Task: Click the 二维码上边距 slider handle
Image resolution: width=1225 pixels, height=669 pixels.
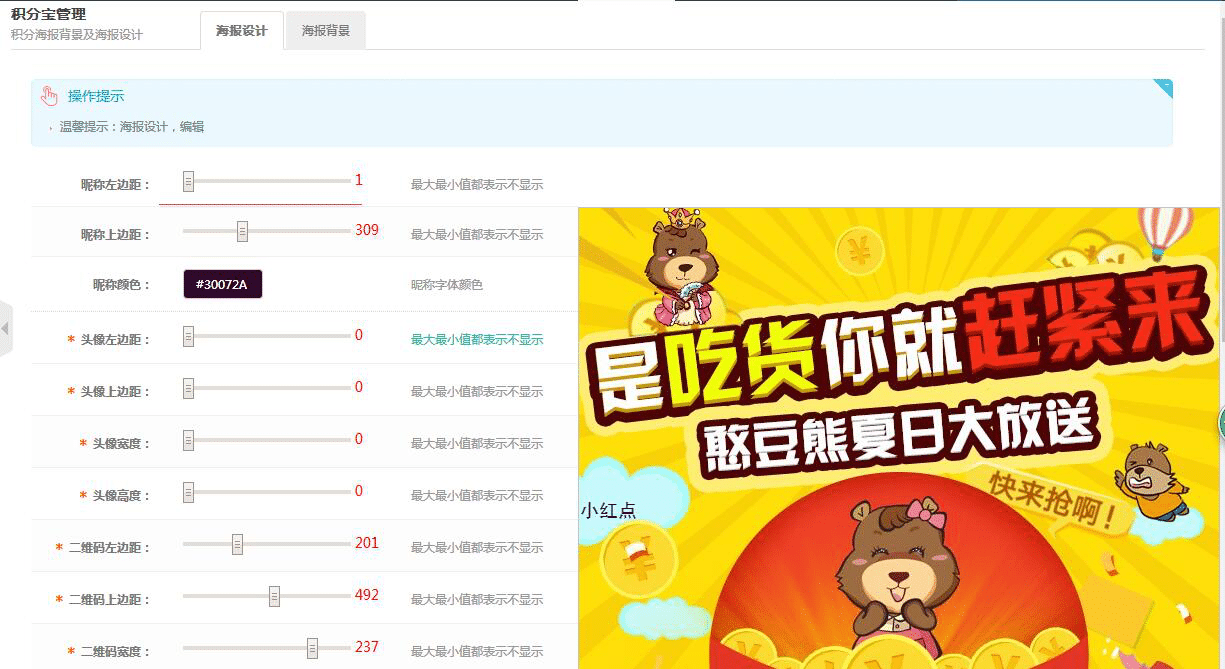Action: (274, 596)
